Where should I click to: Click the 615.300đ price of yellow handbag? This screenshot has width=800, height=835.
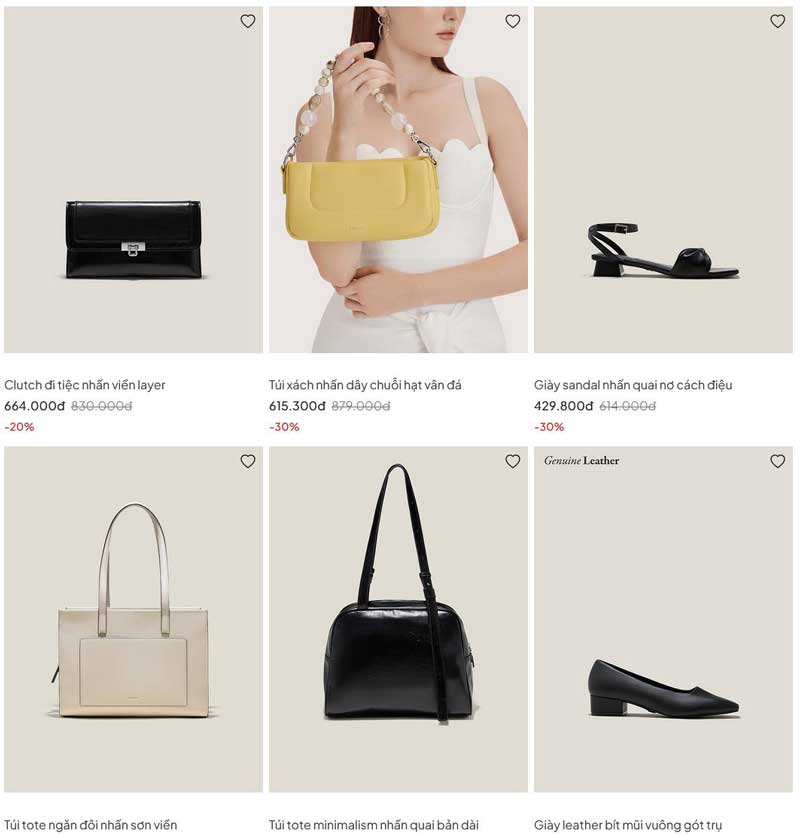click(x=297, y=406)
